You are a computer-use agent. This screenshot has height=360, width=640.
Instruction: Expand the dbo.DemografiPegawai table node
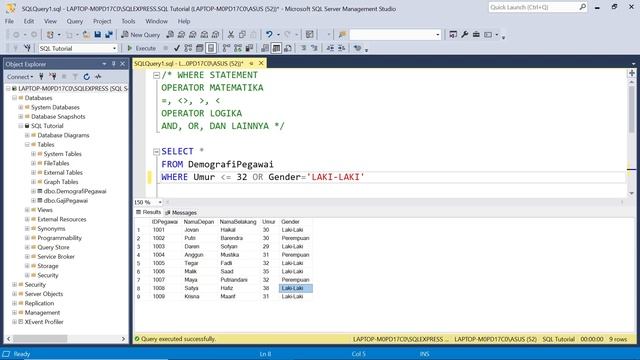point(33,191)
